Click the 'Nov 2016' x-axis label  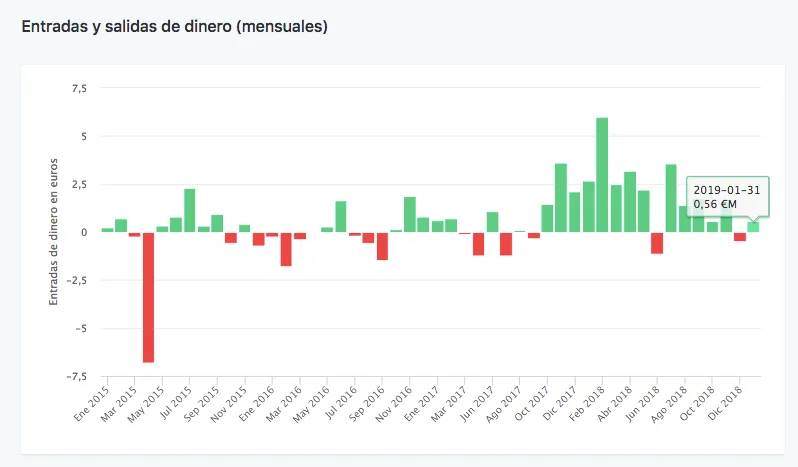pos(396,397)
